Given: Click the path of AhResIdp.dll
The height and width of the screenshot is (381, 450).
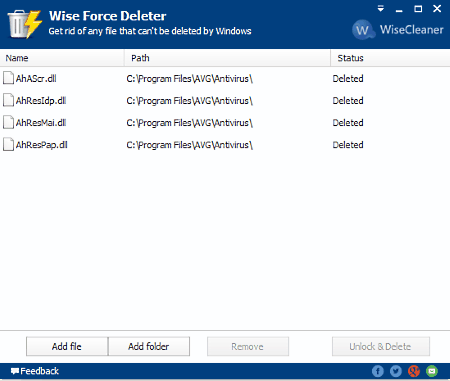Looking at the screenshot, I should [190, 101].
